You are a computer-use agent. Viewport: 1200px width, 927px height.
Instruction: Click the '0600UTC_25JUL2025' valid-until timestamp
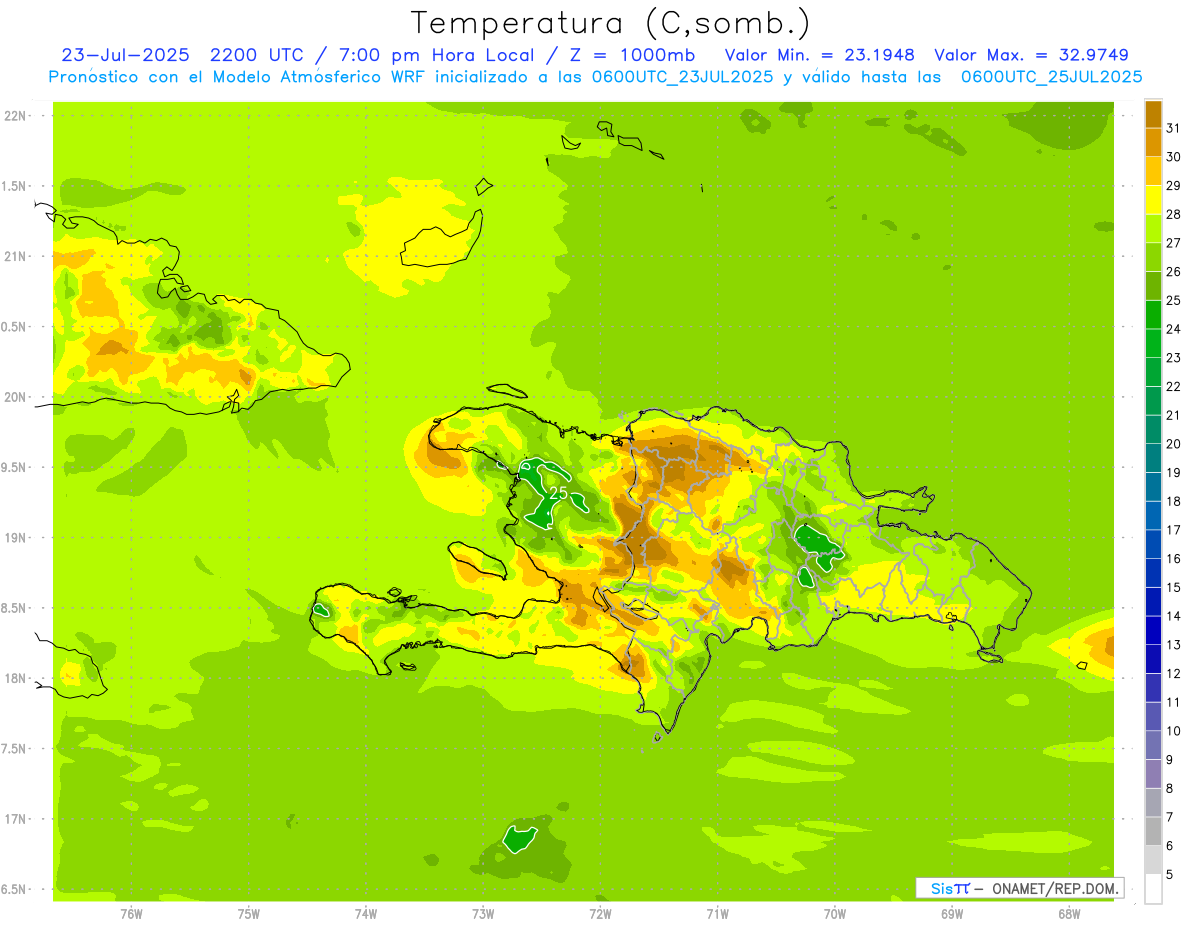click(1051, 77)
